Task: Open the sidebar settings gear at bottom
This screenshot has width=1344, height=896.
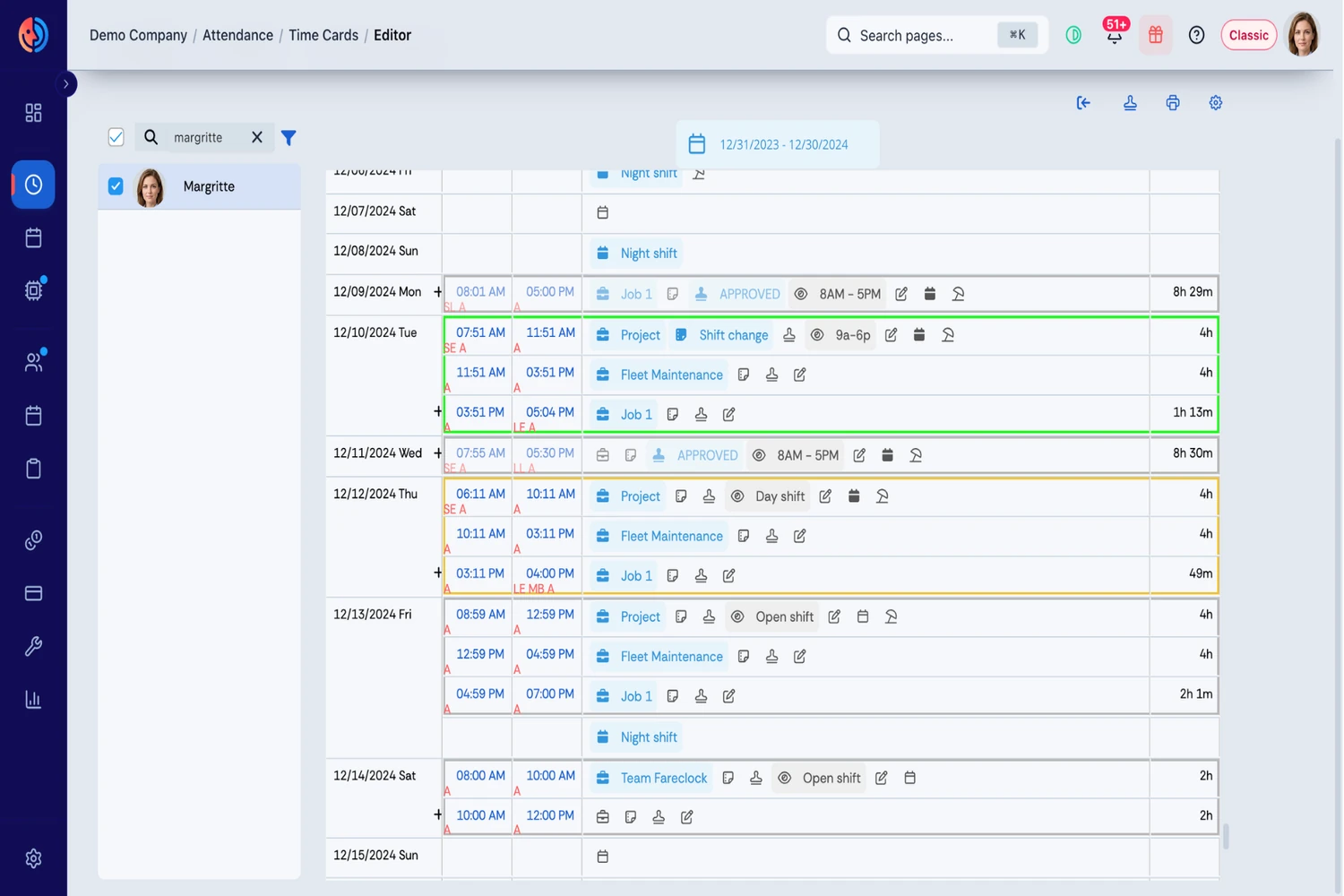Action: coord(33,858)
